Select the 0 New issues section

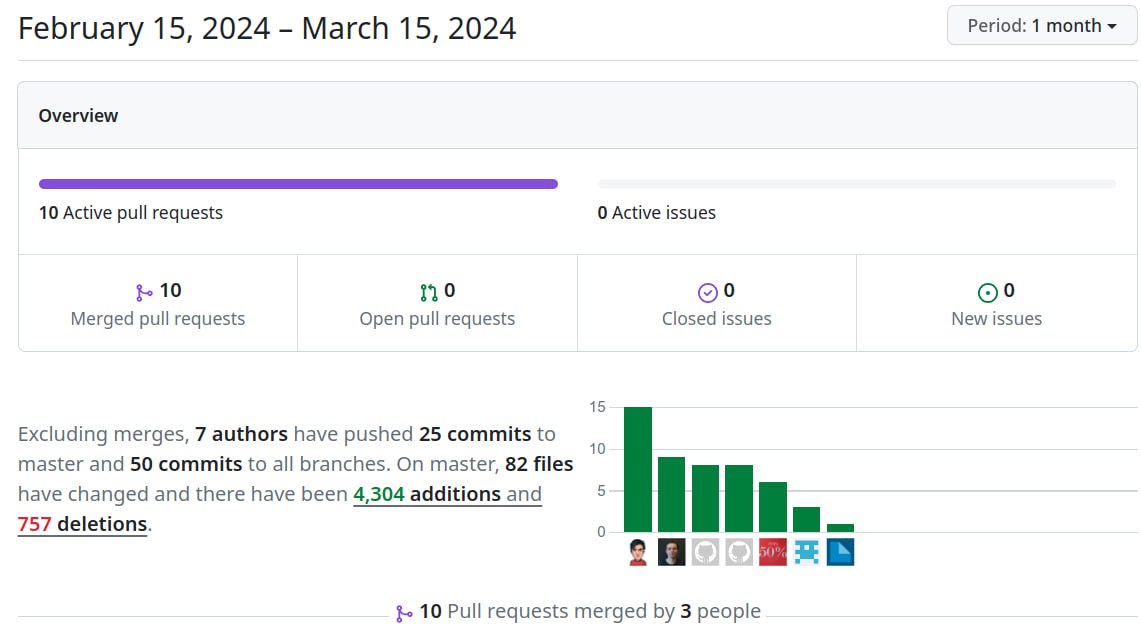point(996,304)
